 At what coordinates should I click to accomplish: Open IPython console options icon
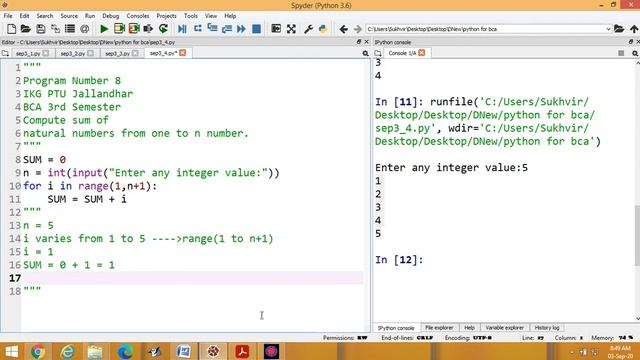pos(635,53)
